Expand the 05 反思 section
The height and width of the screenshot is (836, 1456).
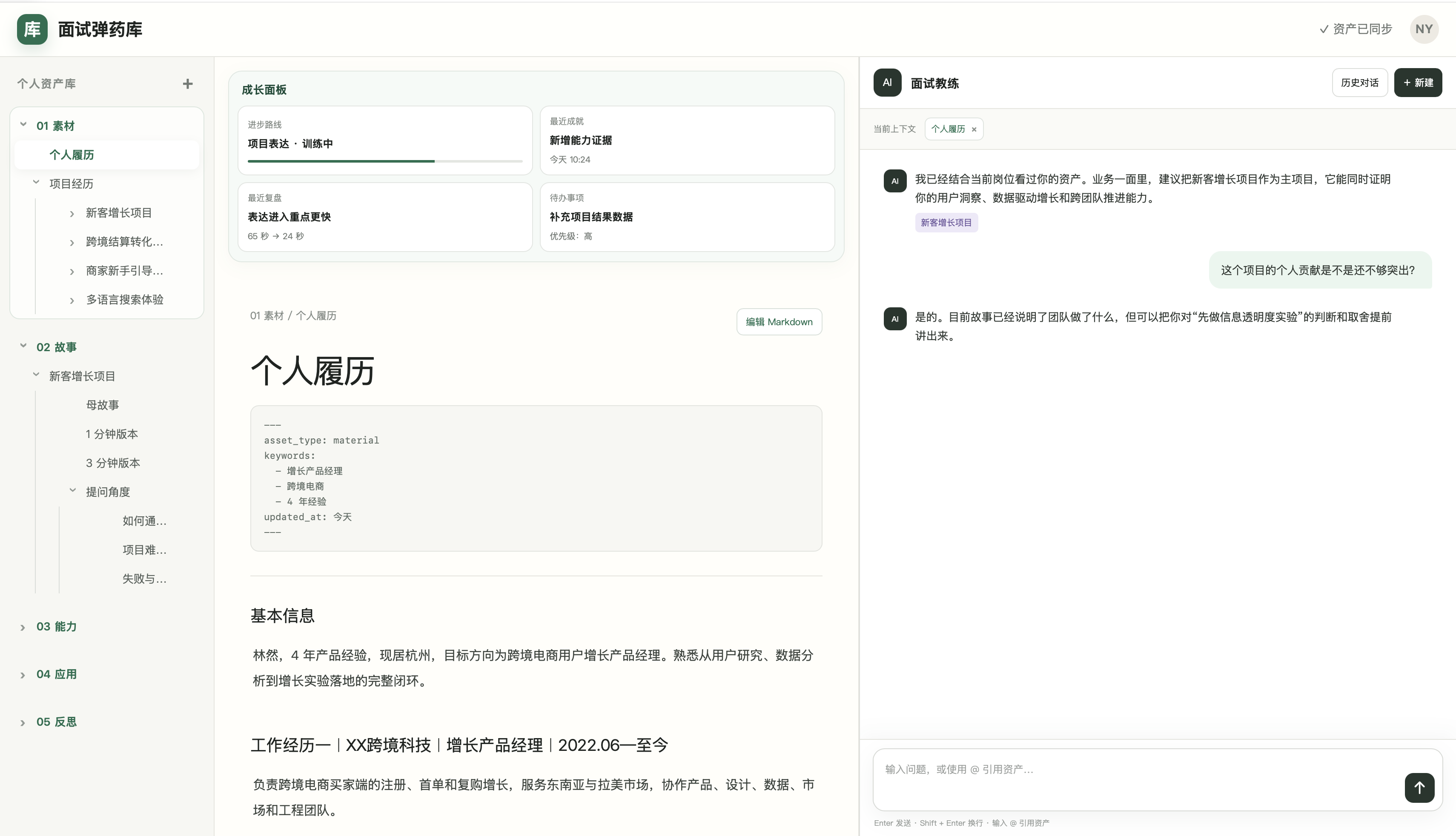point(23,722)
